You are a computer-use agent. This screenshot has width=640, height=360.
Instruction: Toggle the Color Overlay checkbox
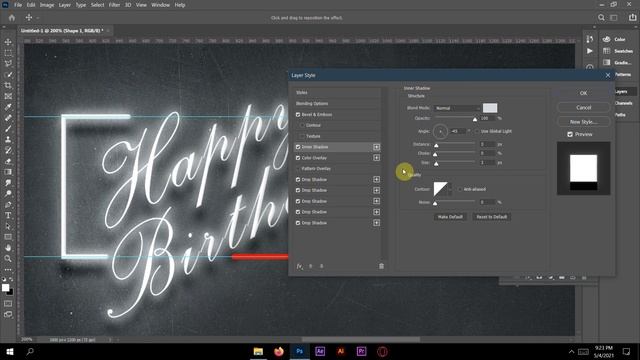298,158
